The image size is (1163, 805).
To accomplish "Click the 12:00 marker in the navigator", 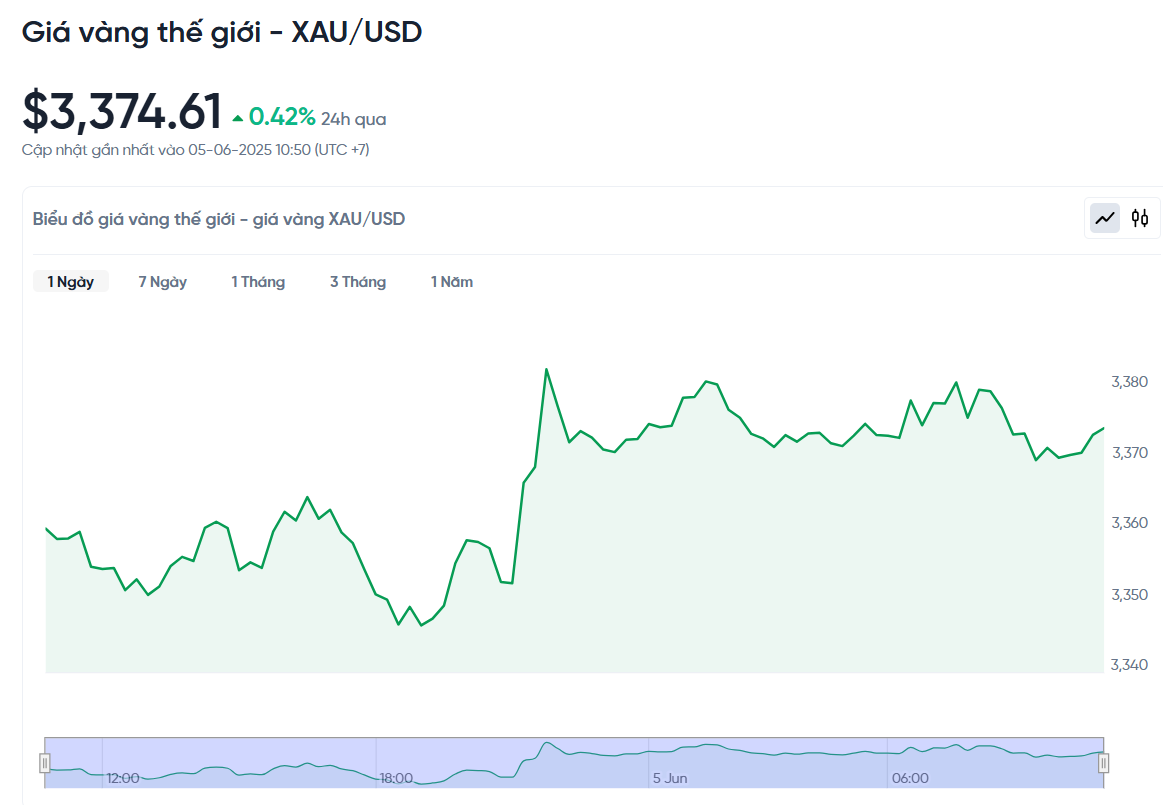I will point(123,778).
